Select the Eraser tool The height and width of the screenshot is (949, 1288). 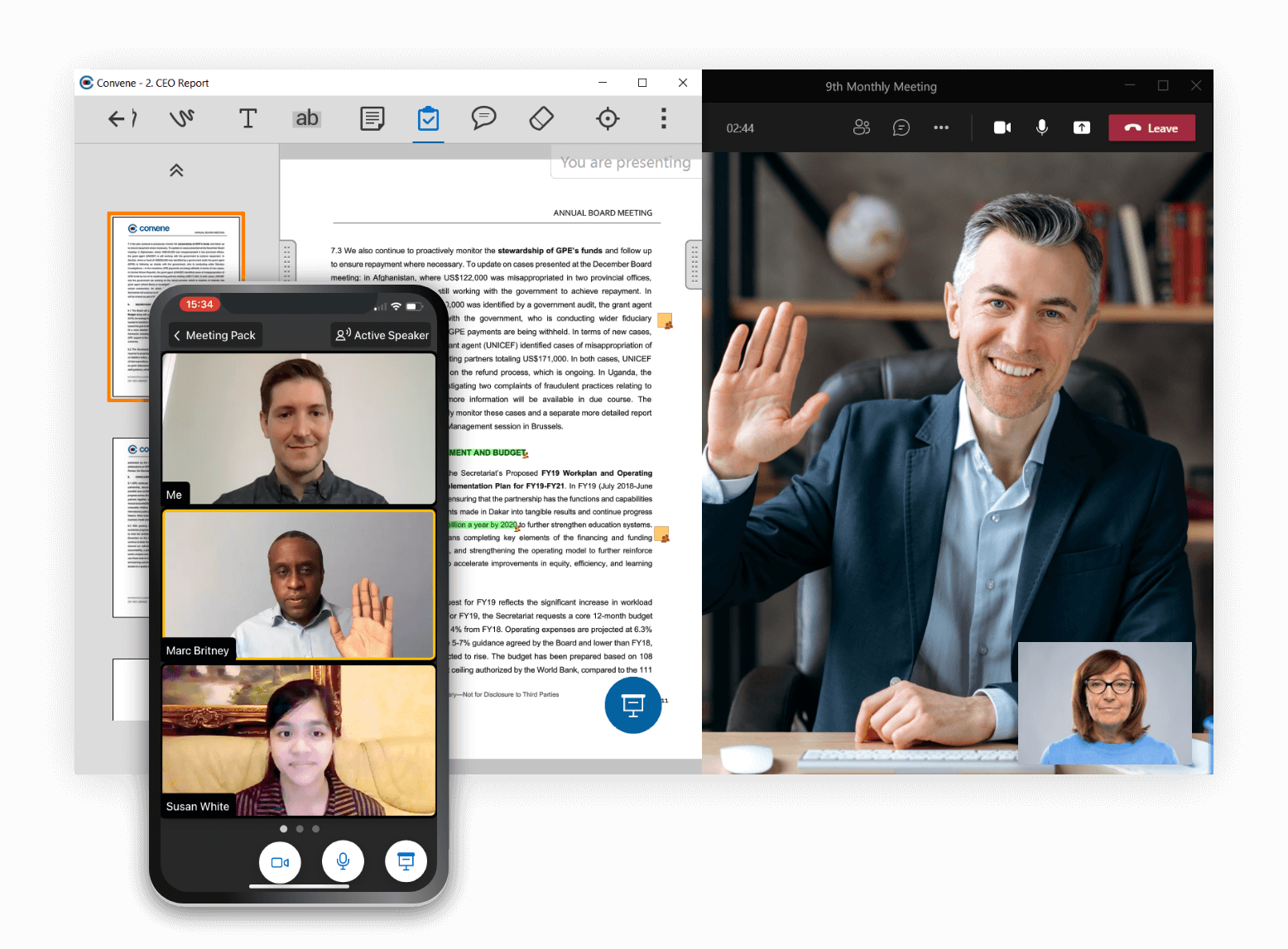(x=541, y=118)
